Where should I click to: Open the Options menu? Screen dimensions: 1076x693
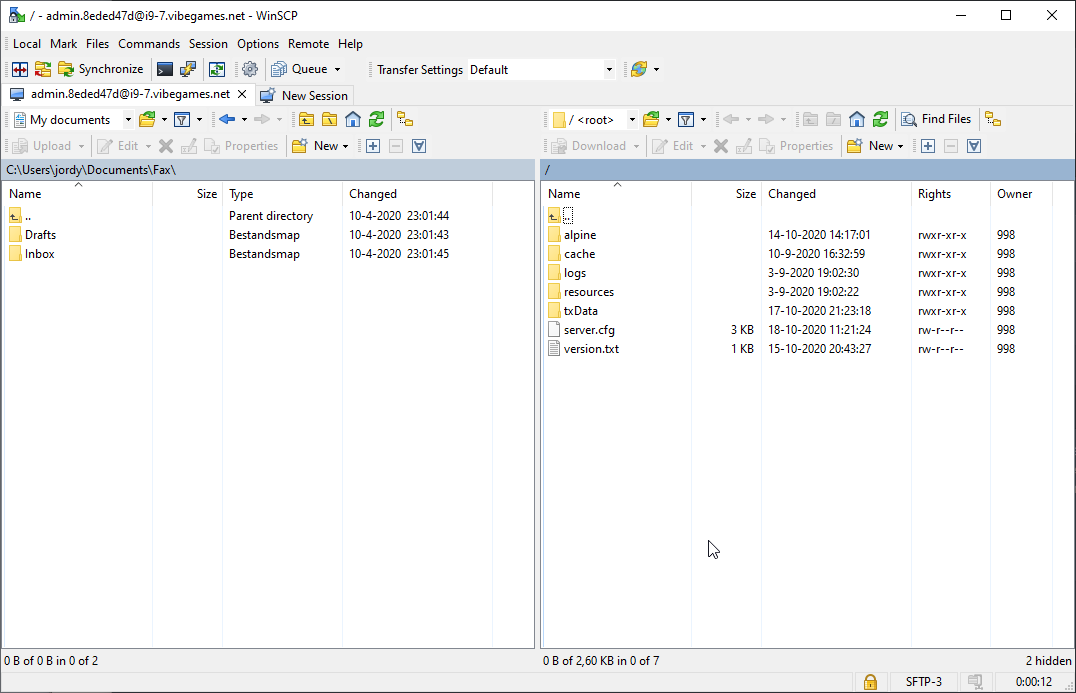point(258,44)
